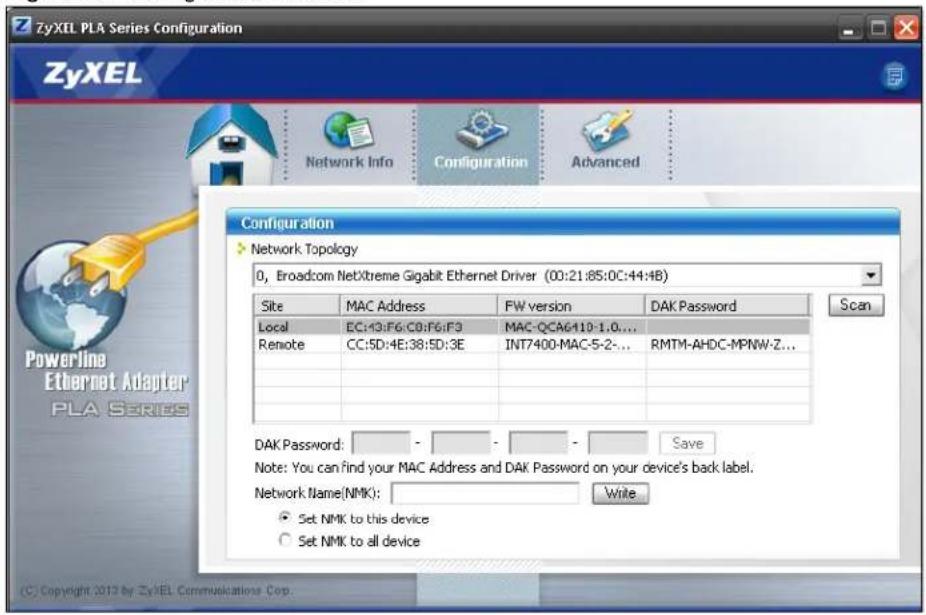
Task: Switch to the Advanced tab label
Action: click(x=605, y=161)
